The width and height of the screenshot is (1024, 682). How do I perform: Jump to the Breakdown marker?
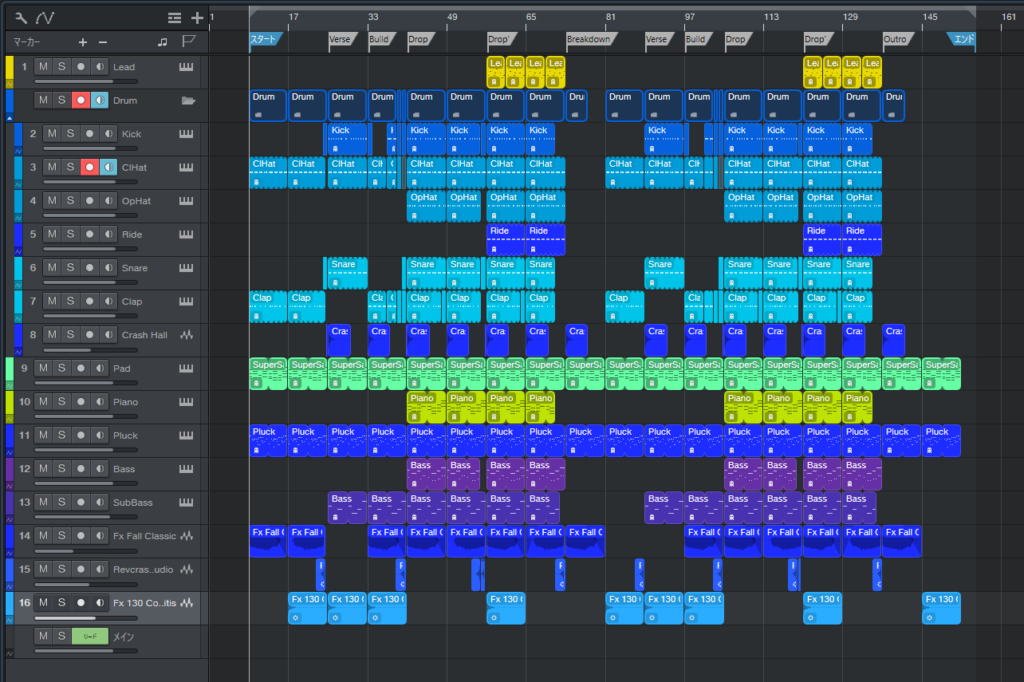point(588,40)
